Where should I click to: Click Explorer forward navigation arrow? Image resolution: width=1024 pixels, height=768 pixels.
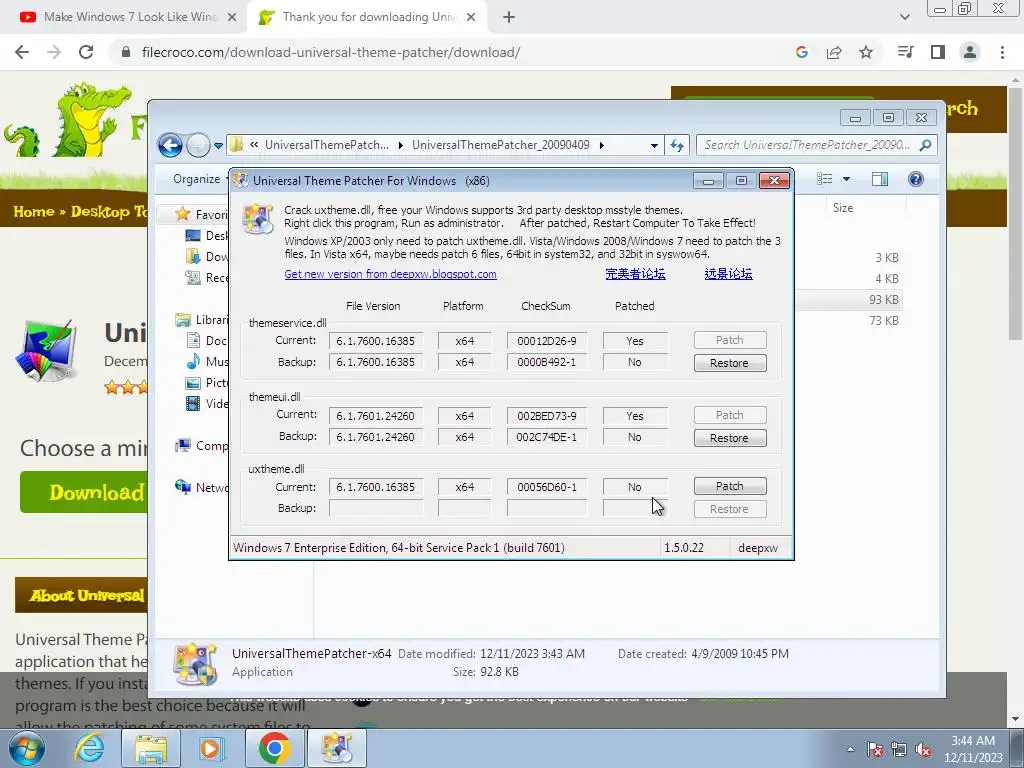click(197, 145)
